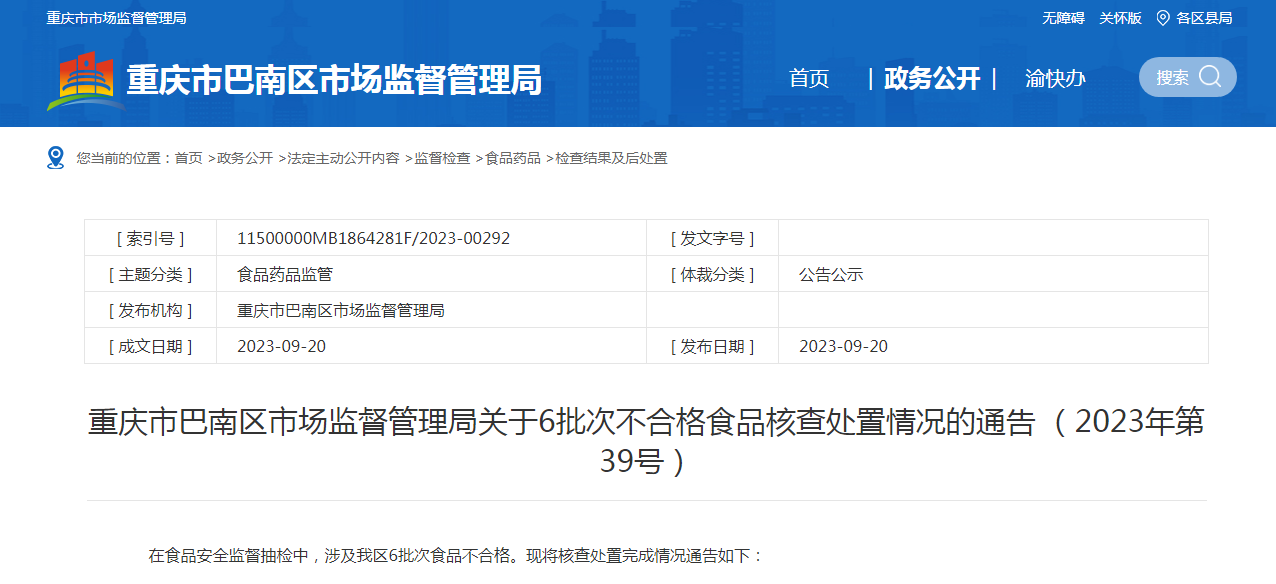Click the [ 索引号 ] label cell

pyautogui.click(x=151, y=238)
